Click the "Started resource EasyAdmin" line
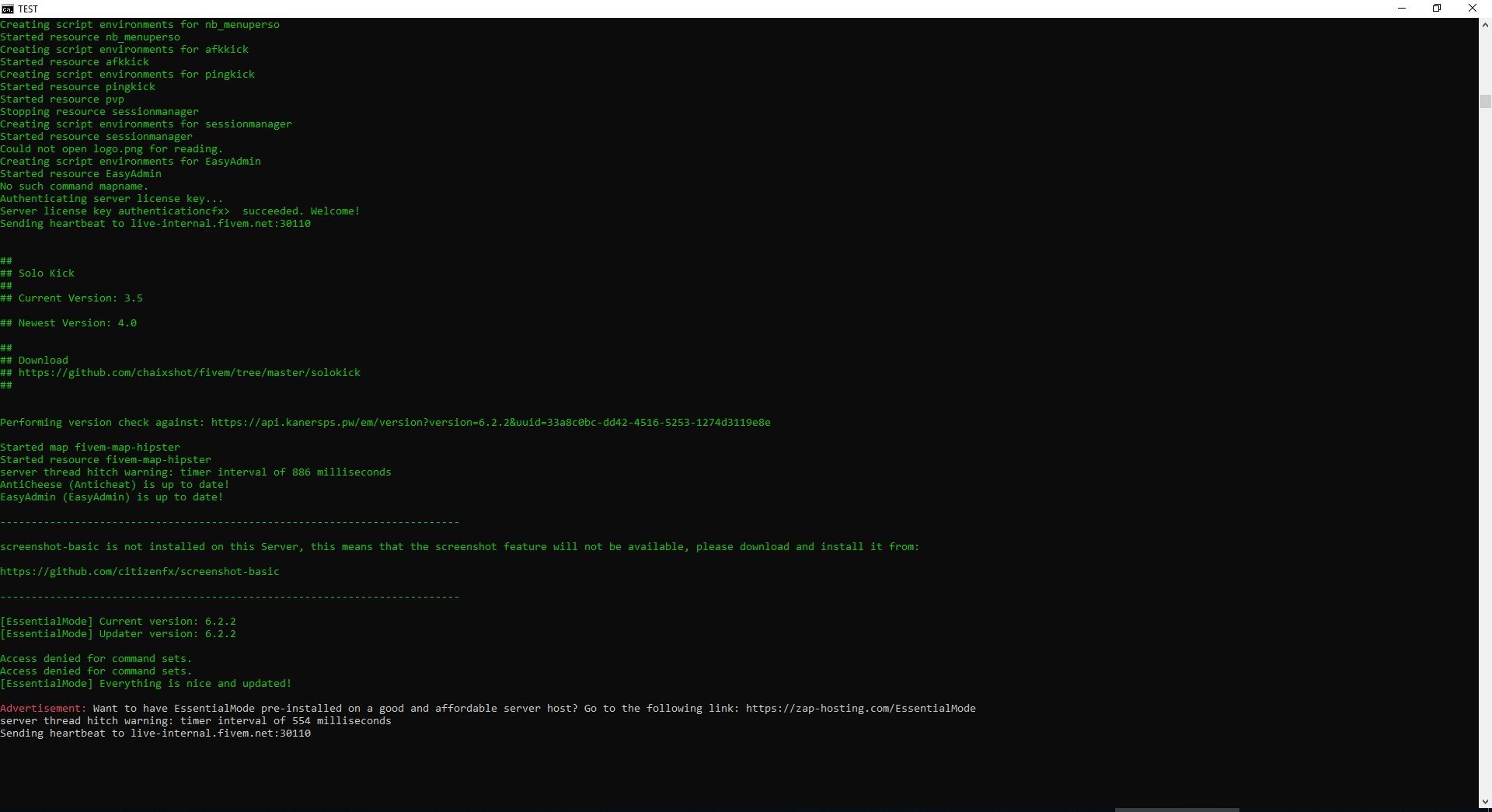 pyautogui.click(x=81, y=174)
